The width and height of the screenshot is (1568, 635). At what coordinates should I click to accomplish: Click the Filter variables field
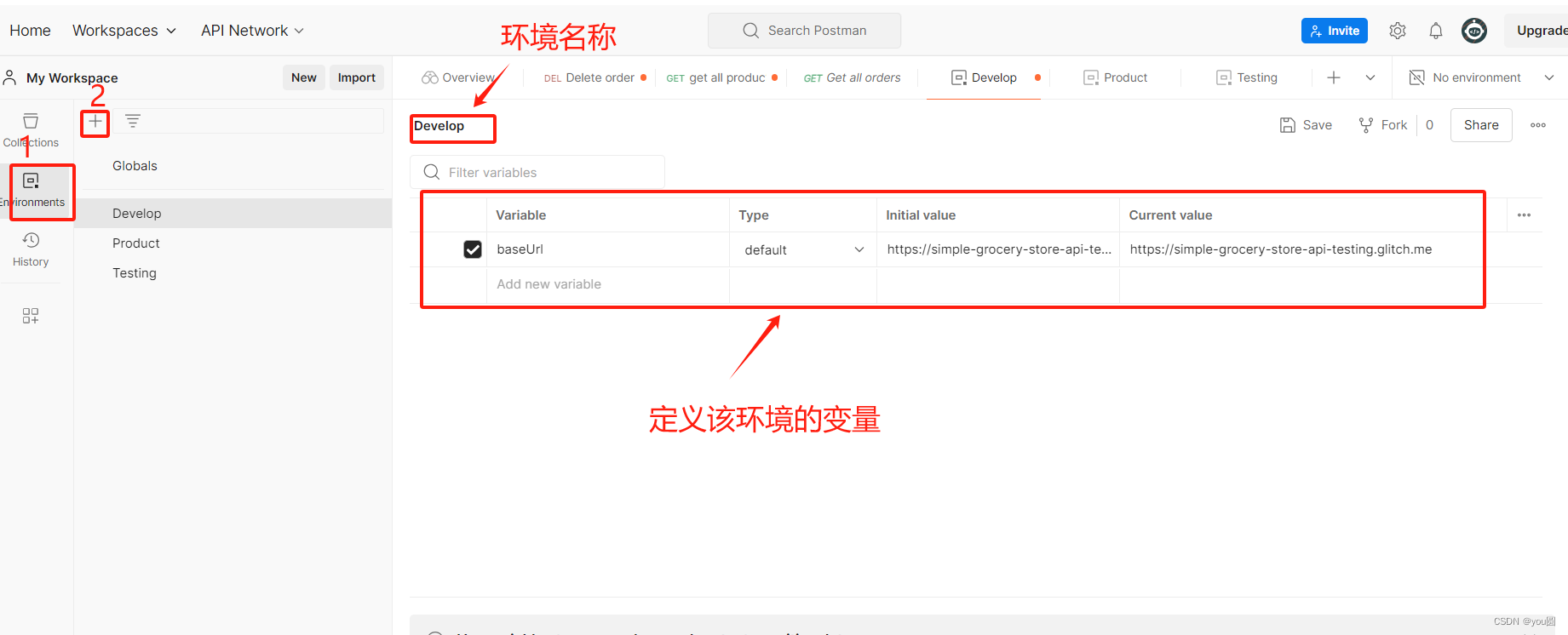tap(537, 172)
